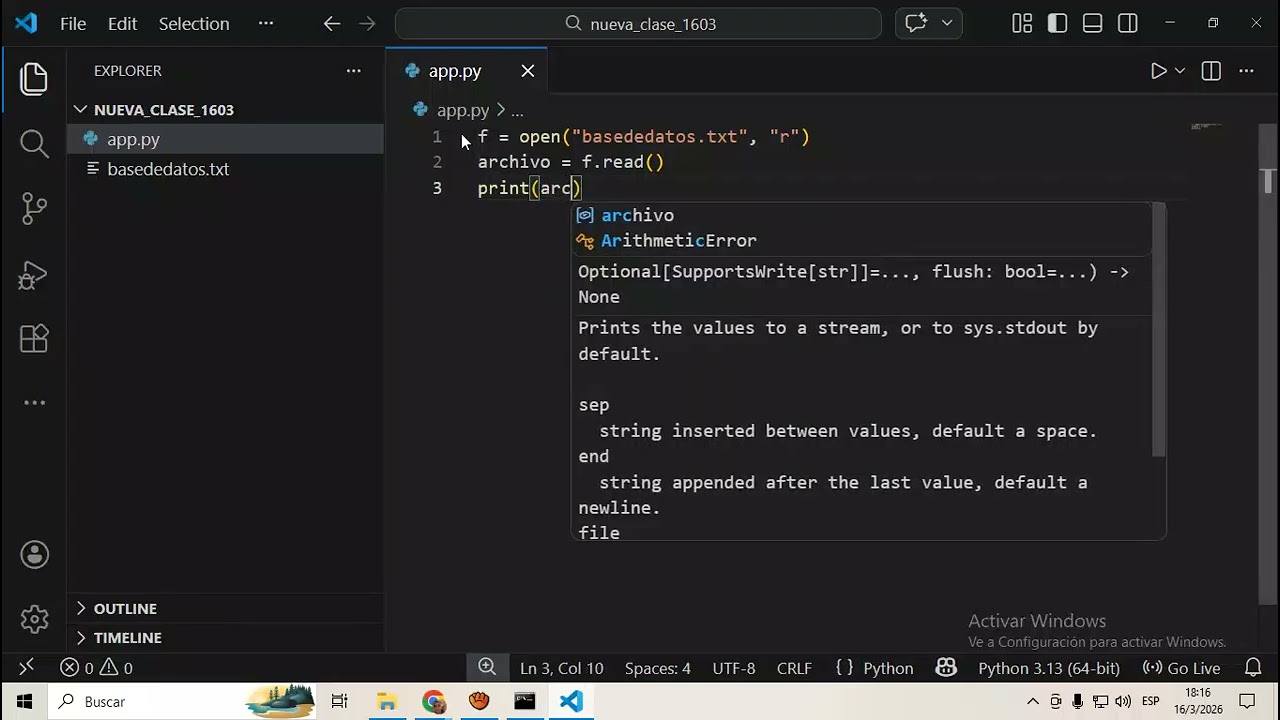The width and height of the screenshot is (1280, 720).
Task: Click the command center search box
Action: pos(638,24)
